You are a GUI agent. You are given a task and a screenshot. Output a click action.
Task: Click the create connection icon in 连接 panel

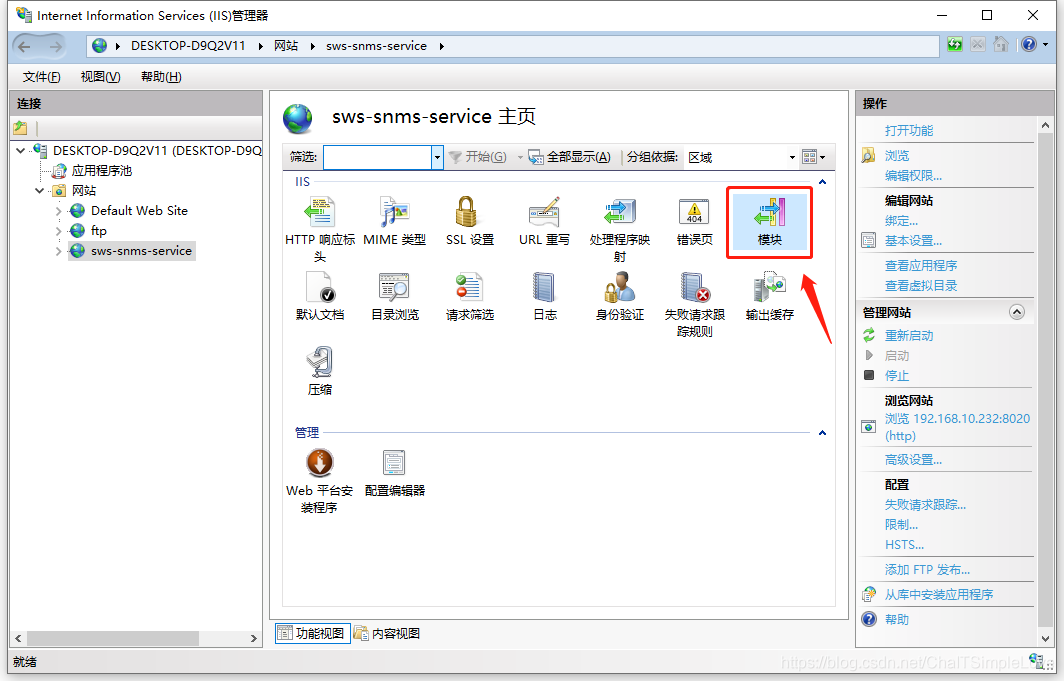[20, 128]
